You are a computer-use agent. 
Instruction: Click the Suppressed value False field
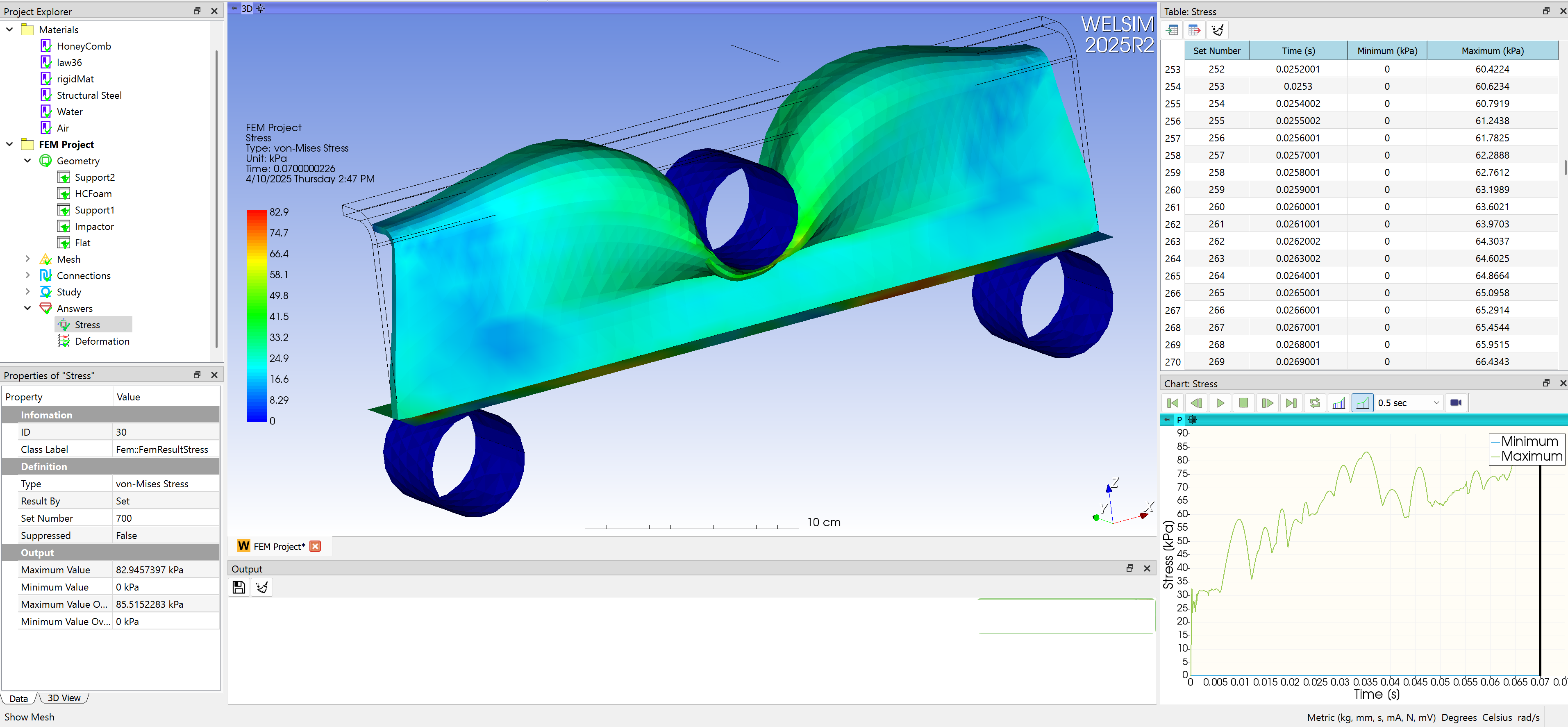point(166,535)
